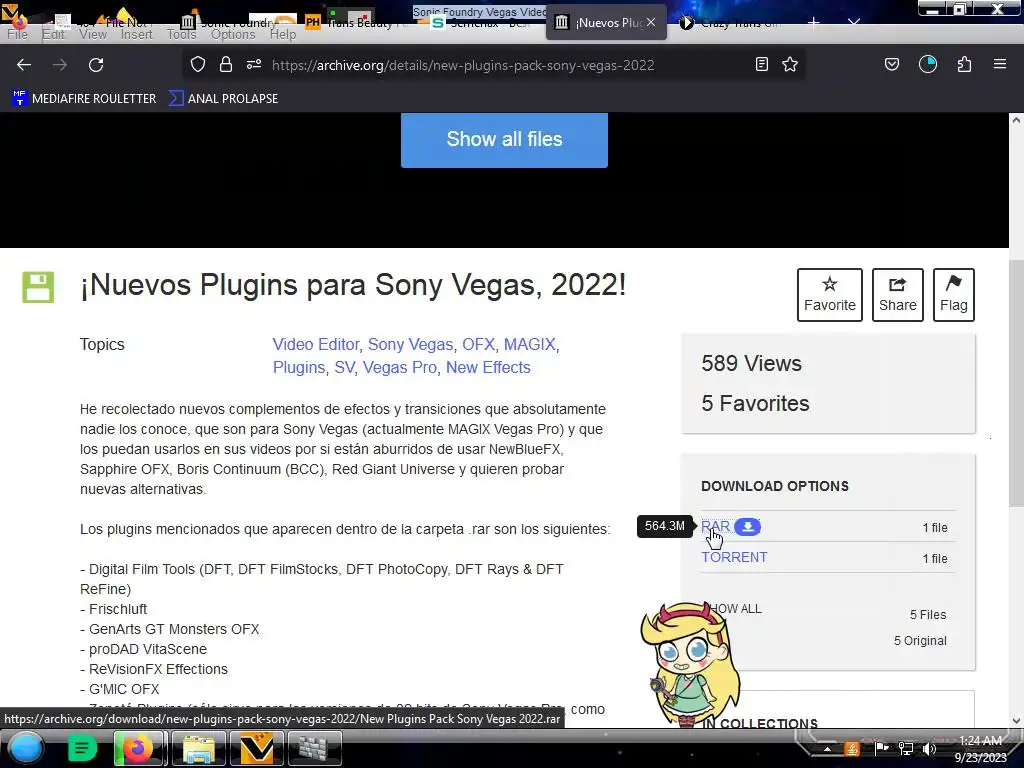The width and height of the screenshot is (1024, 768).
Task: Open the Pocket save icon
Action: [891, 65]
